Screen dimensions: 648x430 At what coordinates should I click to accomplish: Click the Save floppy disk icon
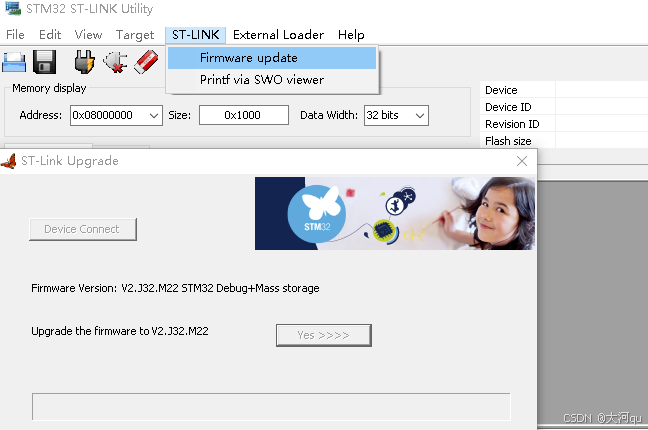click(x=45, y=62)
